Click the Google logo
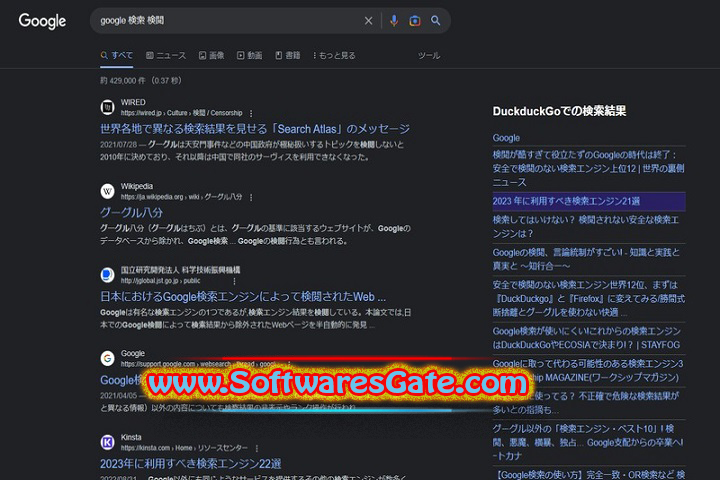This screenshot has width=720, height=480. coord(42,21)
